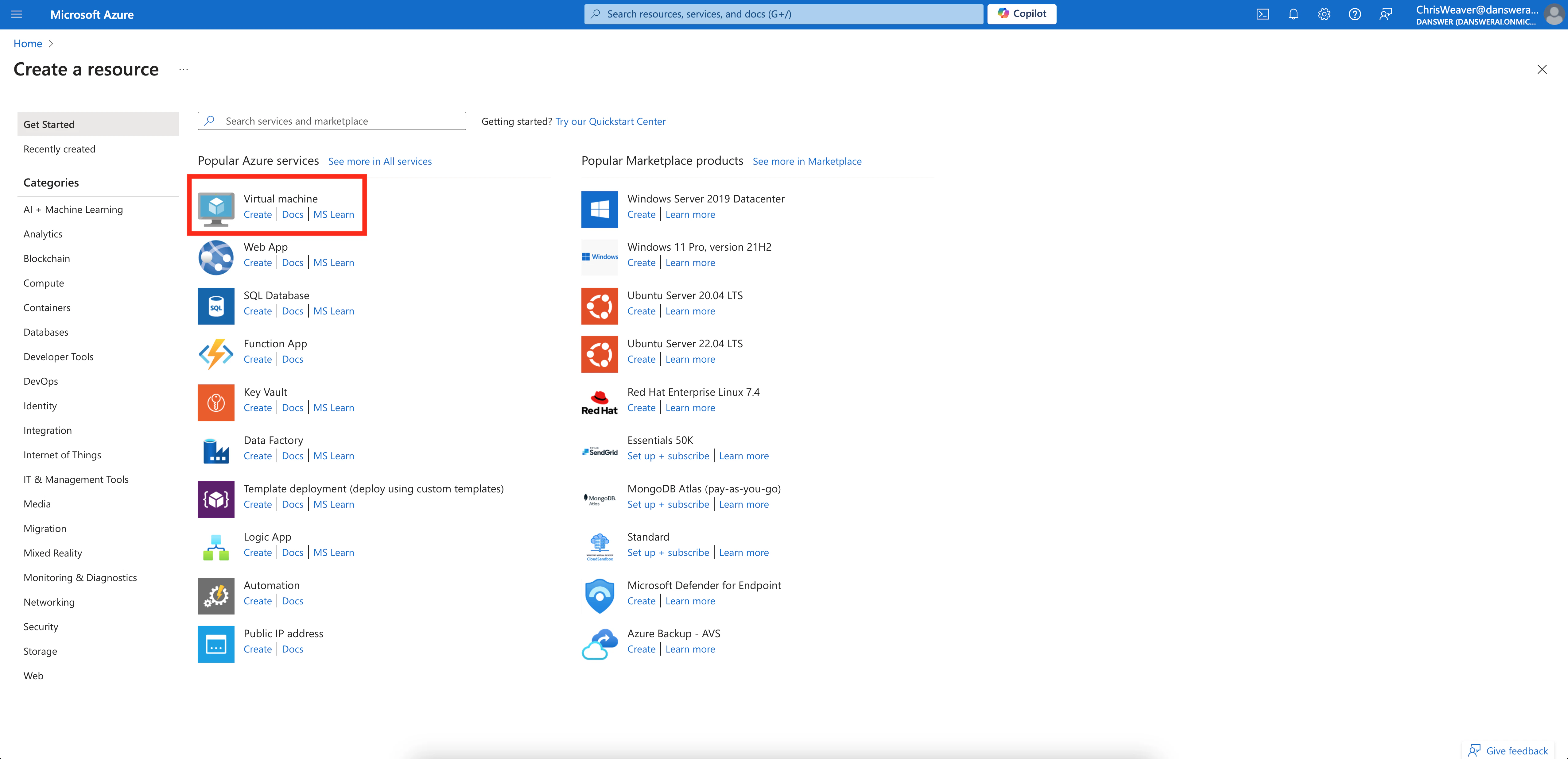Screen dimensions: 1568x759
Task: Click the Logic App icon
Action: [215, 547]
